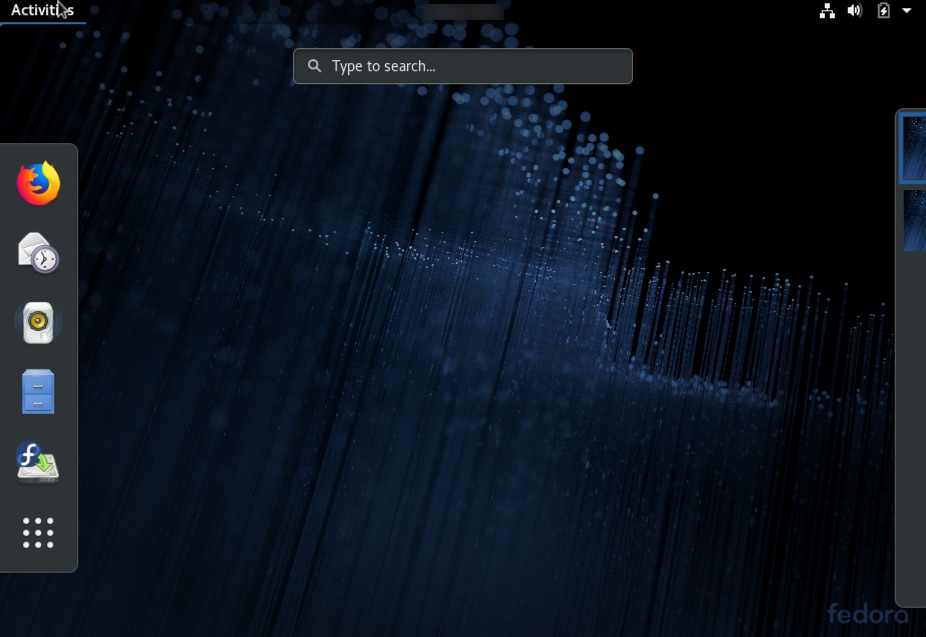The width and height of the screenshot is (926, 637).
Task: Show all applications grid
Action: tap(38, 532)
